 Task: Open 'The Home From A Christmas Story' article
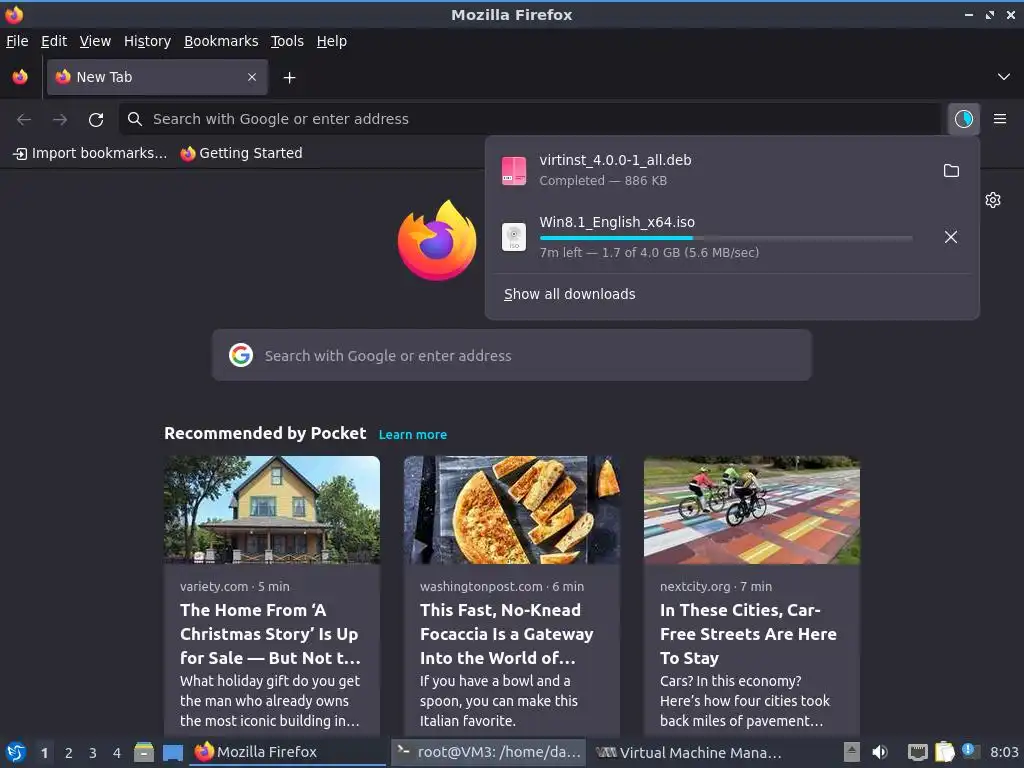(x=270, y=633)
